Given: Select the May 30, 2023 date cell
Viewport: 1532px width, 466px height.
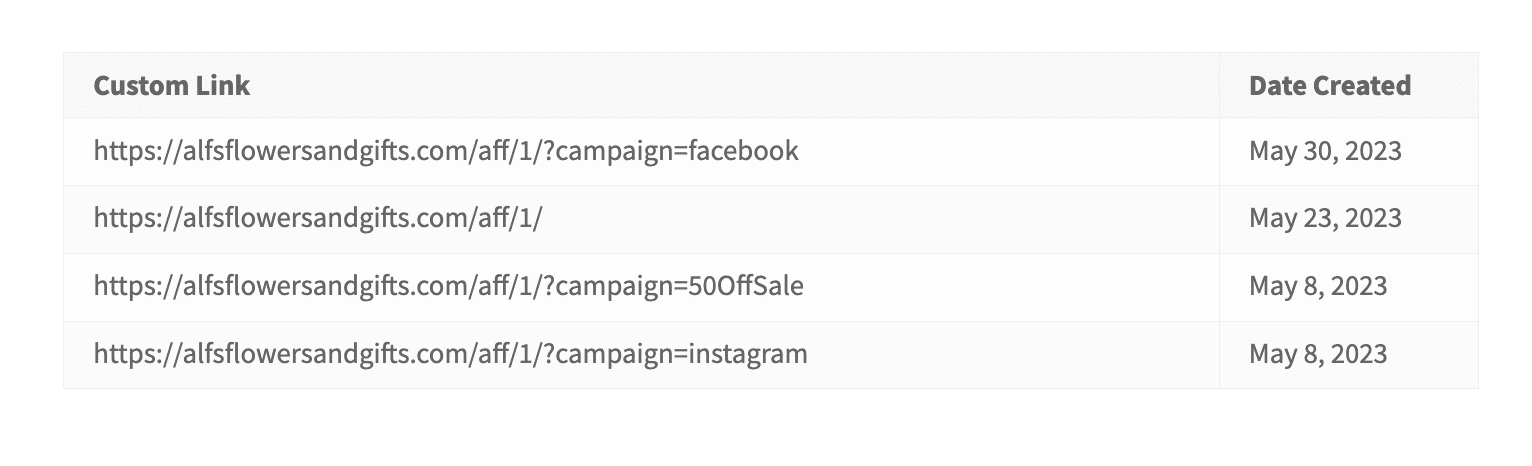Looking at the screenshot, I should 1325,151.
